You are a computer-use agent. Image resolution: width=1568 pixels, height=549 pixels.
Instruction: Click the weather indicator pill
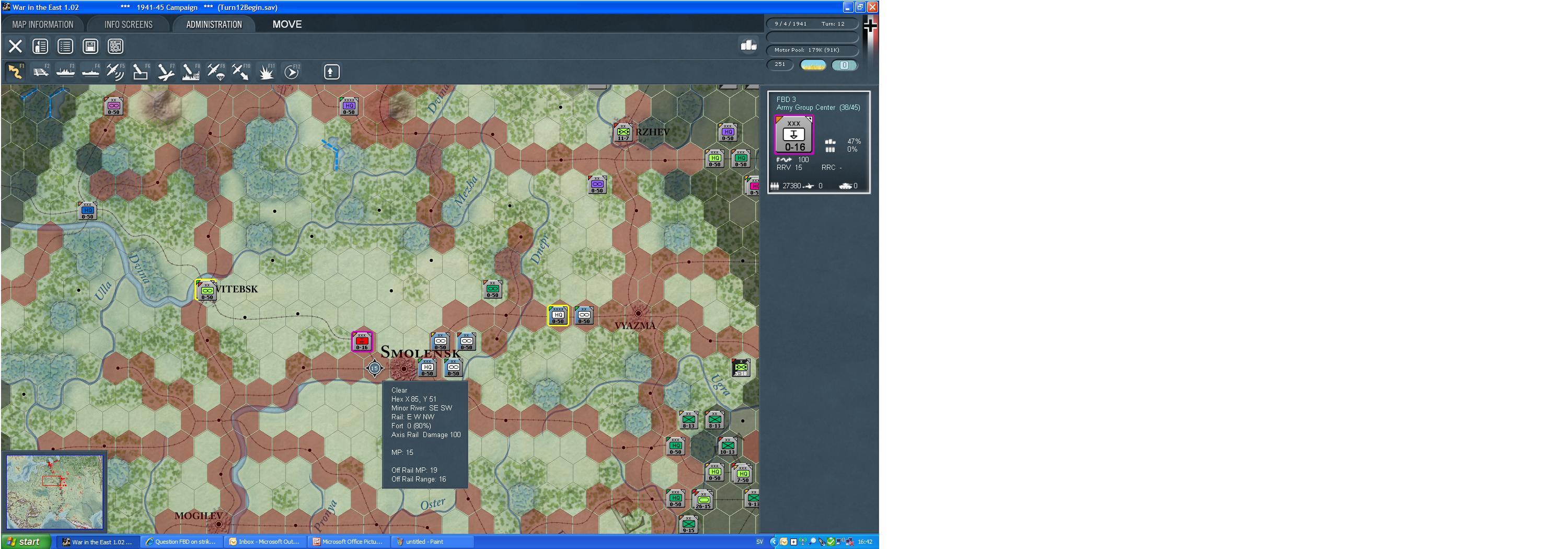813,65
